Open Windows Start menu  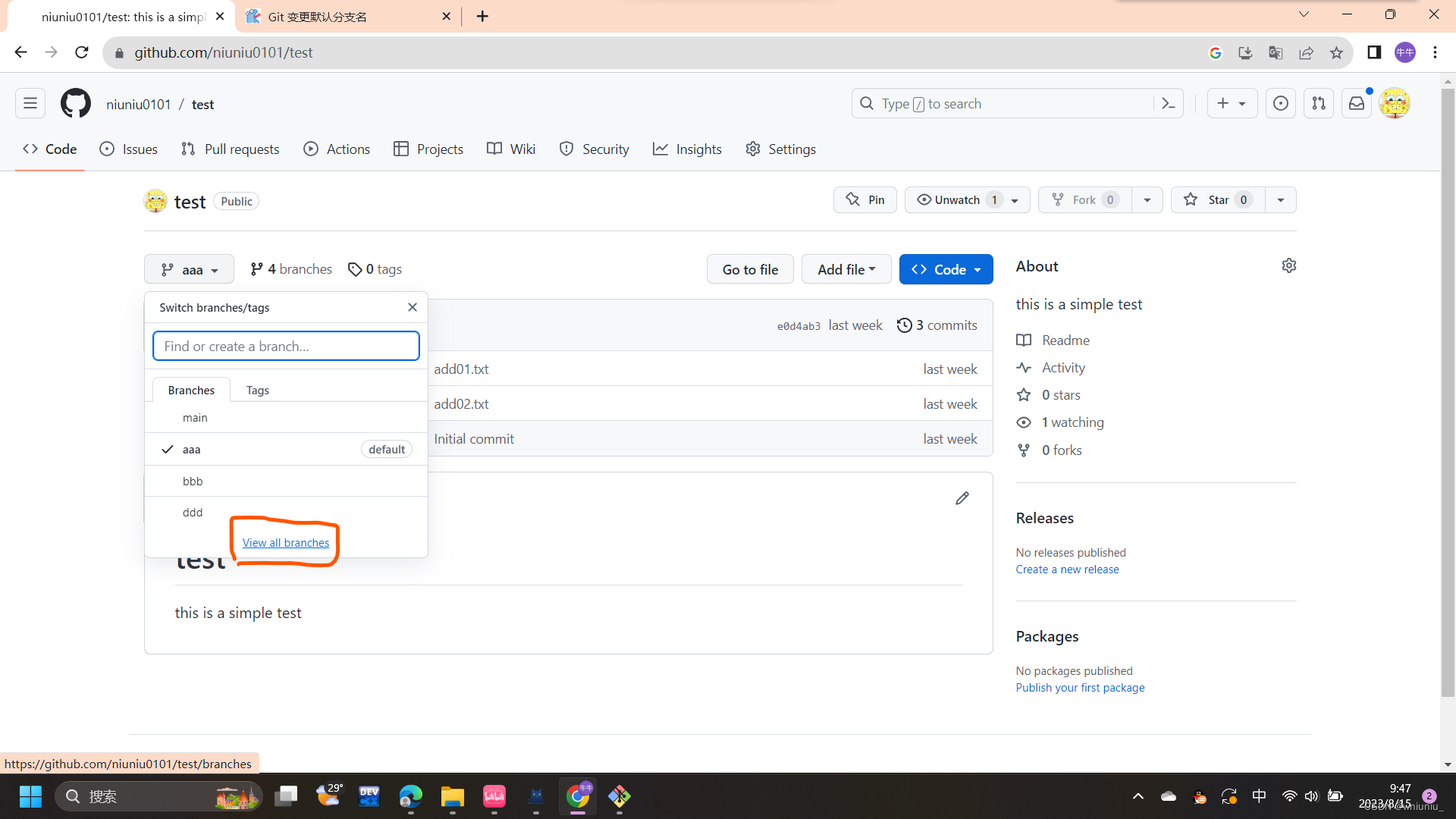click(x=30, y=796)
